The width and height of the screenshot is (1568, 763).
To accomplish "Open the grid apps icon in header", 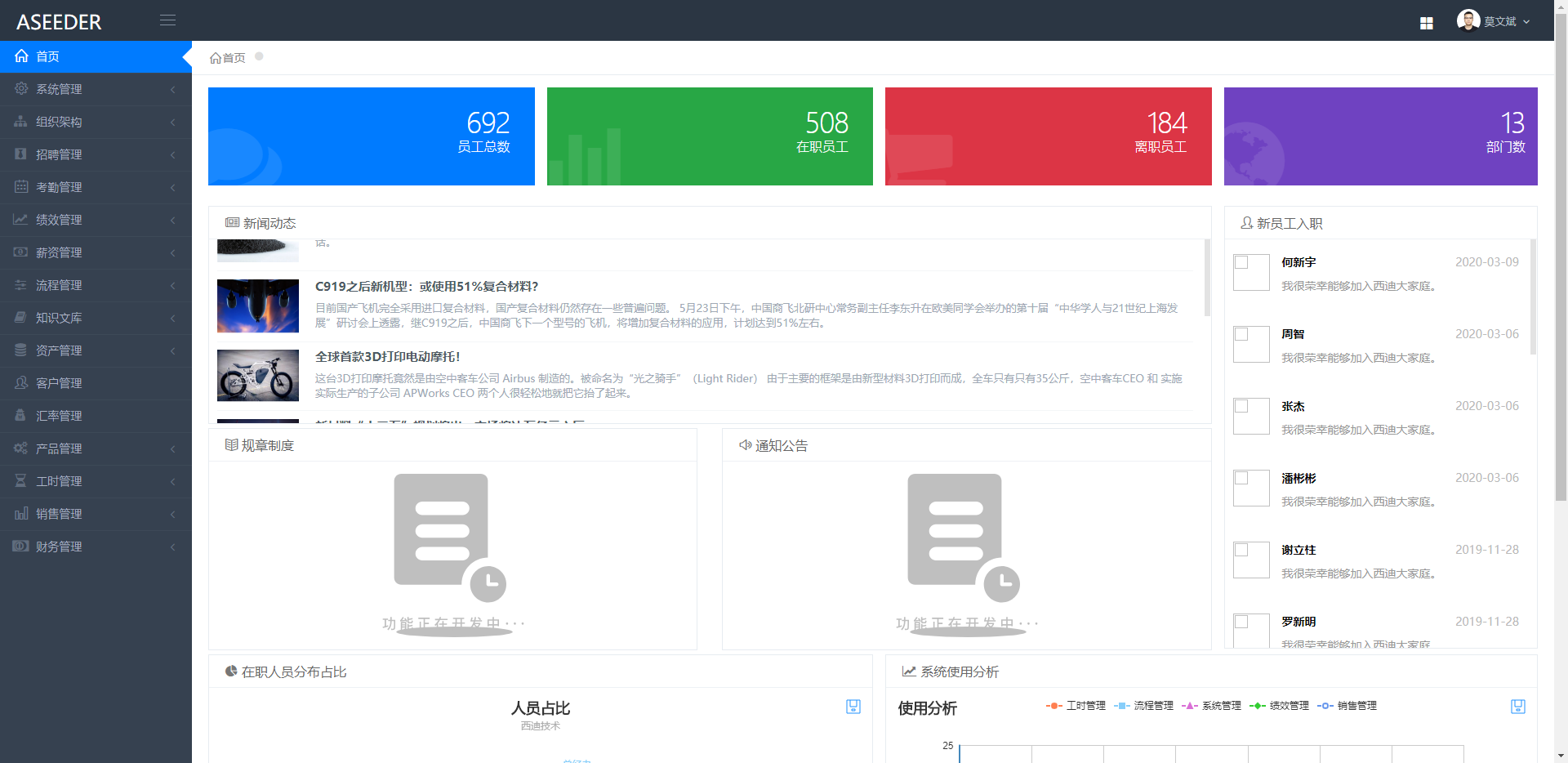I will (x=1427, y=23).
